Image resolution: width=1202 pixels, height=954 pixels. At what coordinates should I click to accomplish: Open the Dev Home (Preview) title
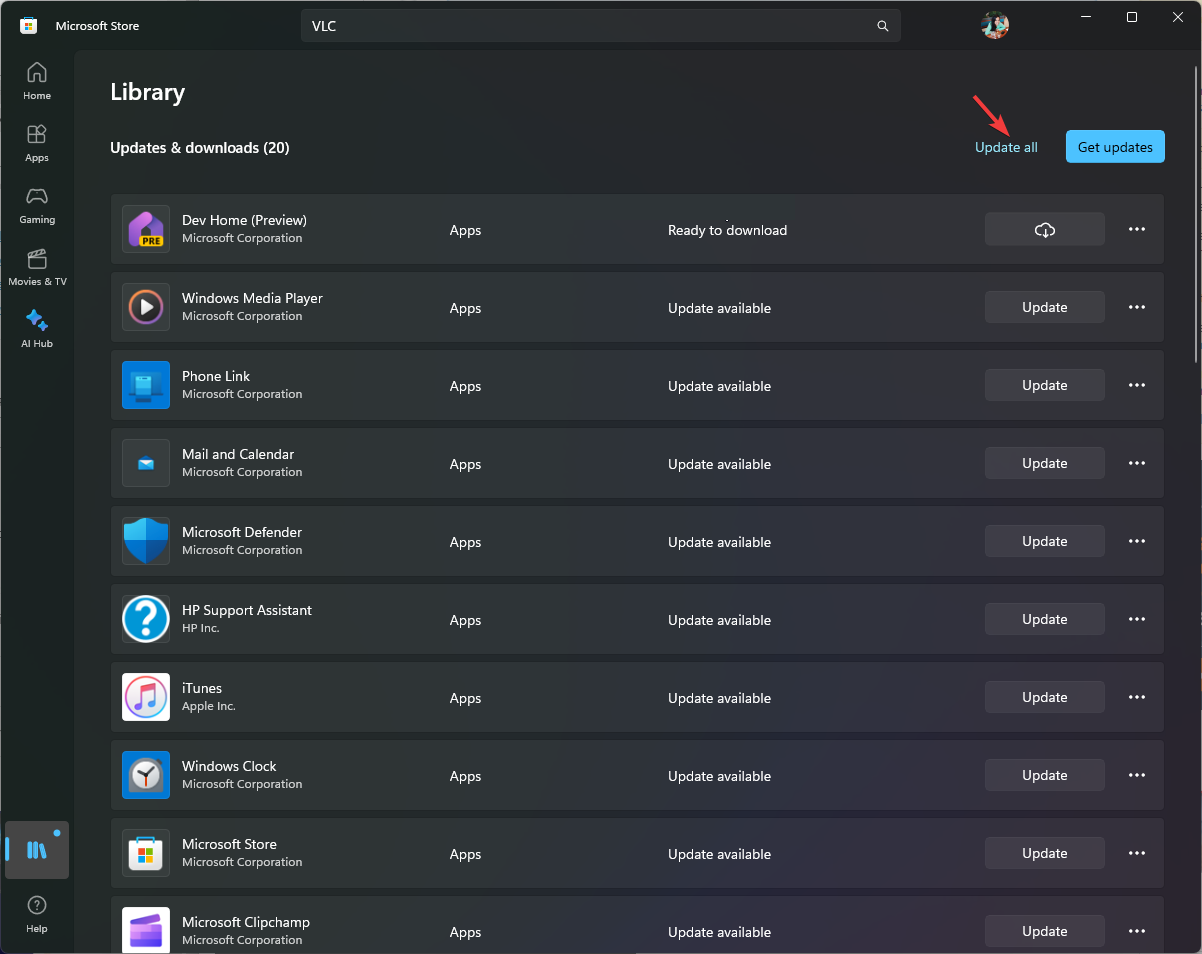[x=244, y=220]
